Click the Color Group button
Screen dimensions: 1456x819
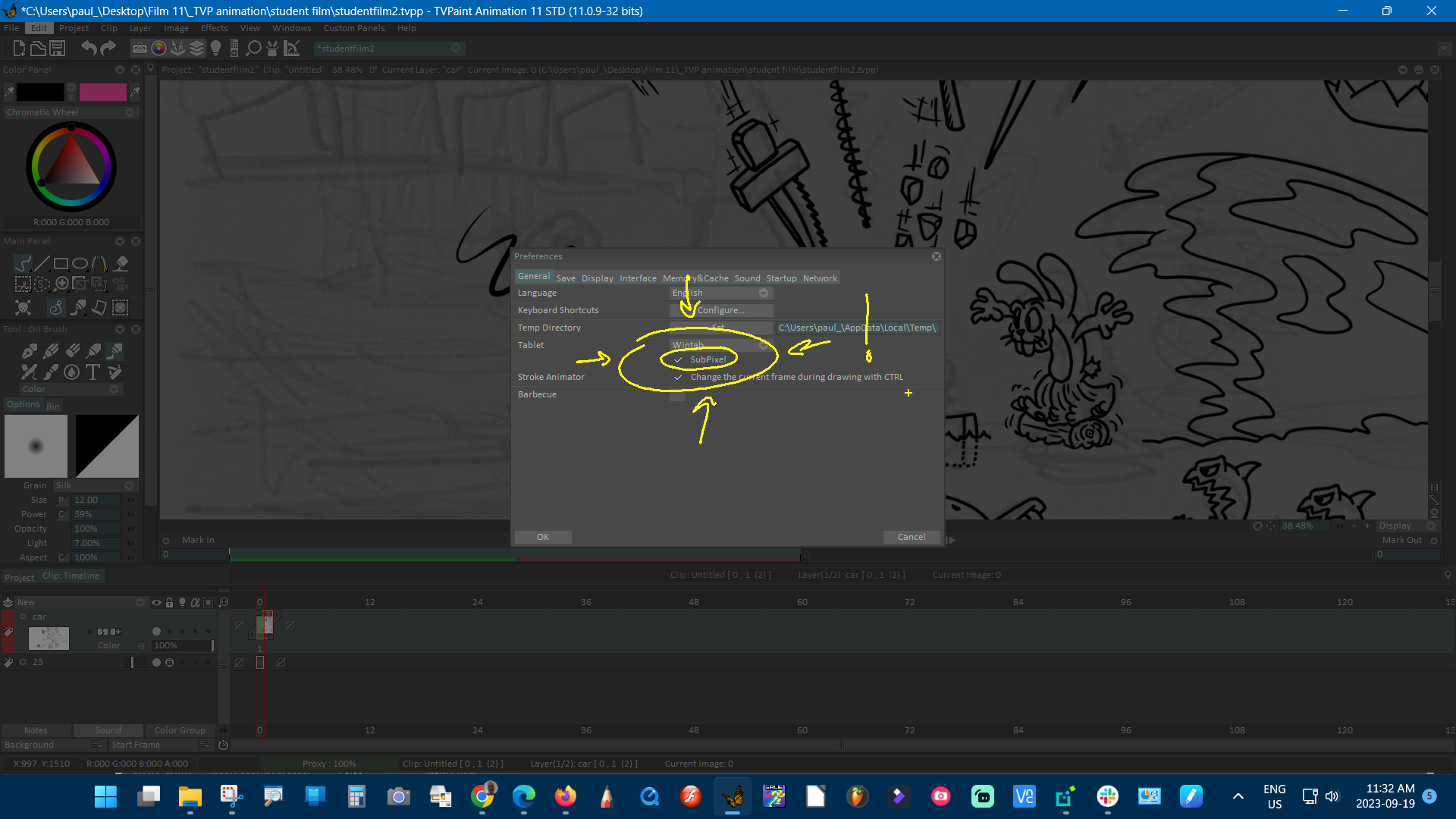coord(180,730)
